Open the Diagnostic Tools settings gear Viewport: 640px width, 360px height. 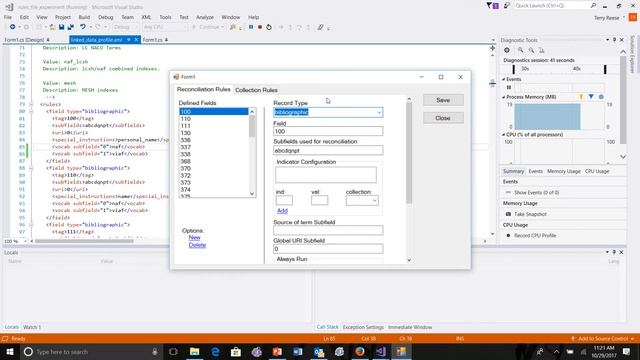(507, 50)
